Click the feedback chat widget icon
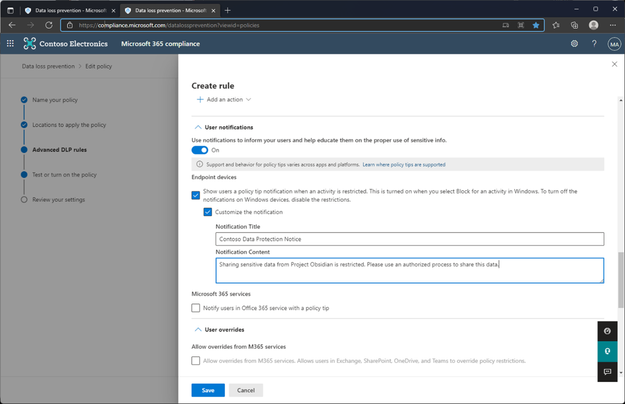This screenshot has width=625, height=404. point(607,372)
